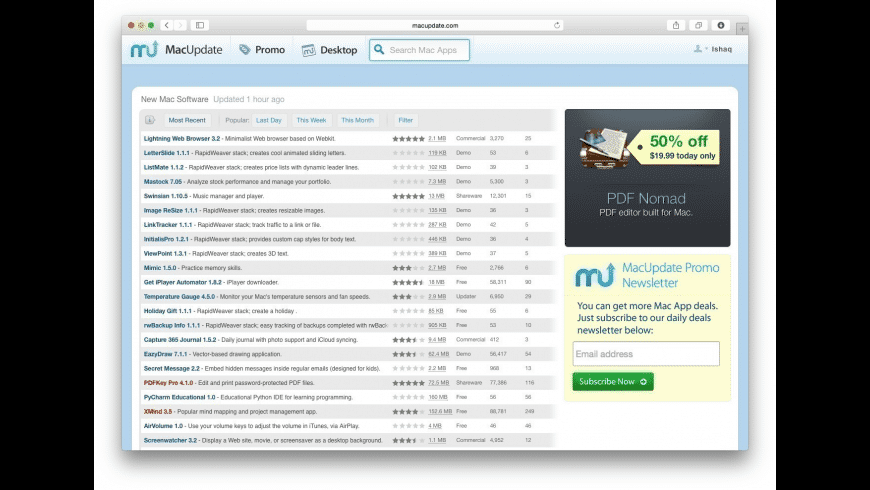Screen dimensions: 870x490
Task: Open Screenwatcher 3.2 link
Action: tap(170, 441)
